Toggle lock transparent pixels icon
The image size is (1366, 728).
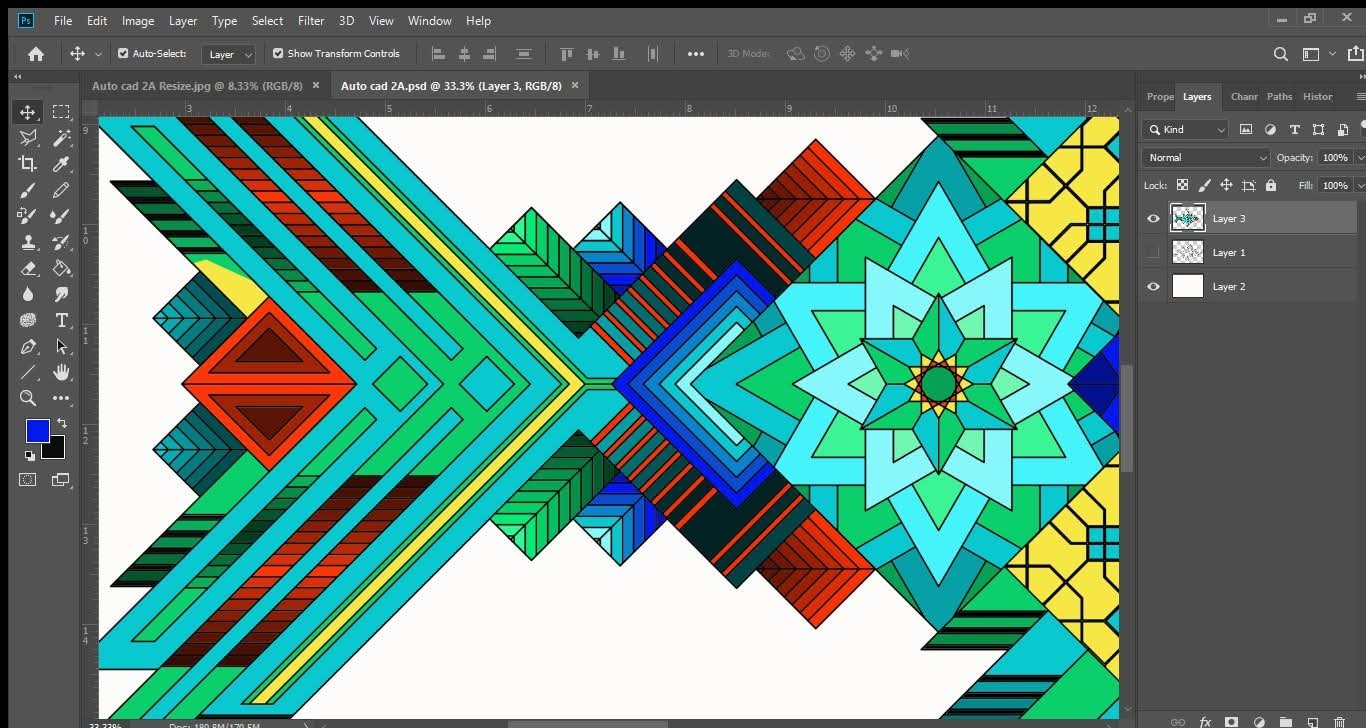coord(1182,185)
